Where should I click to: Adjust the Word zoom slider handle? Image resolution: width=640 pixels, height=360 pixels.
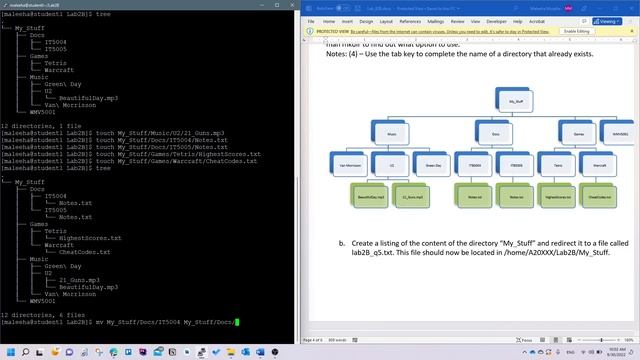click(601, 340)
